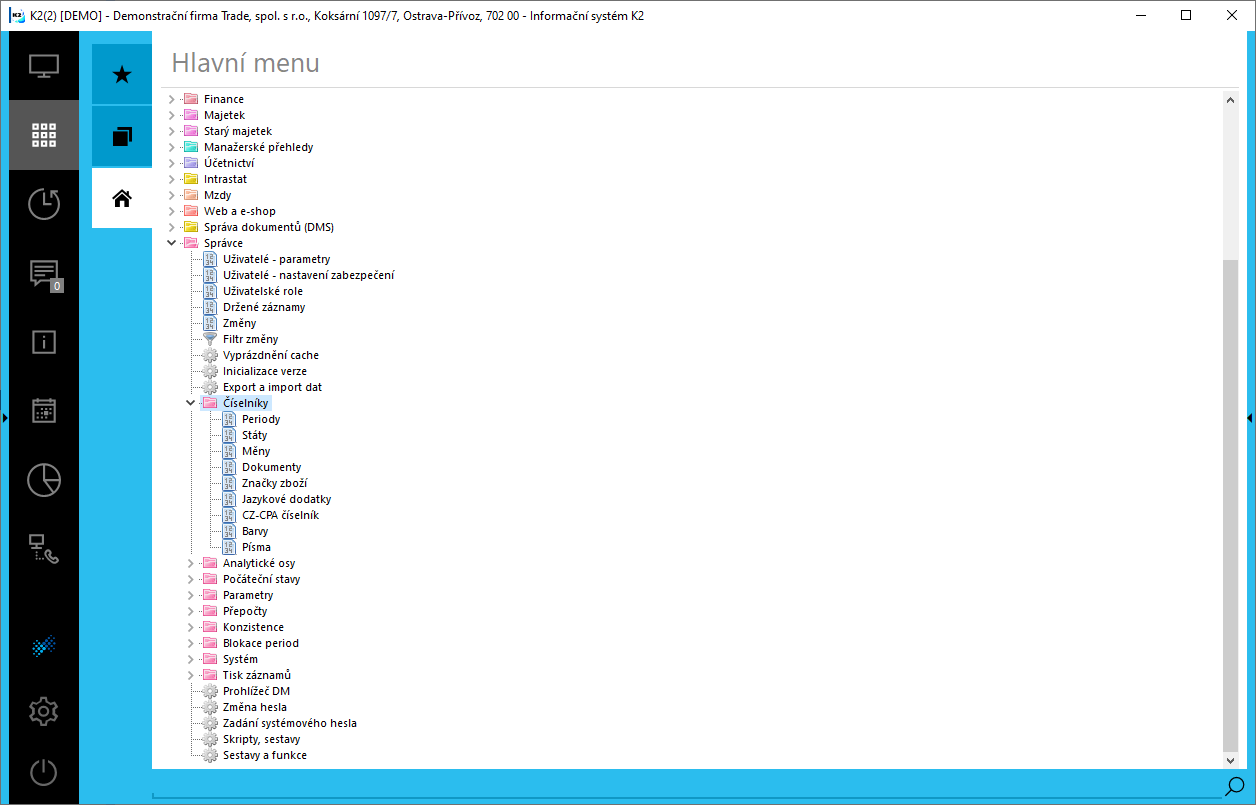Select Správa dokumentů (DMS) folder
Viewport: 1256px width, 805px height.
click(268, 227)
